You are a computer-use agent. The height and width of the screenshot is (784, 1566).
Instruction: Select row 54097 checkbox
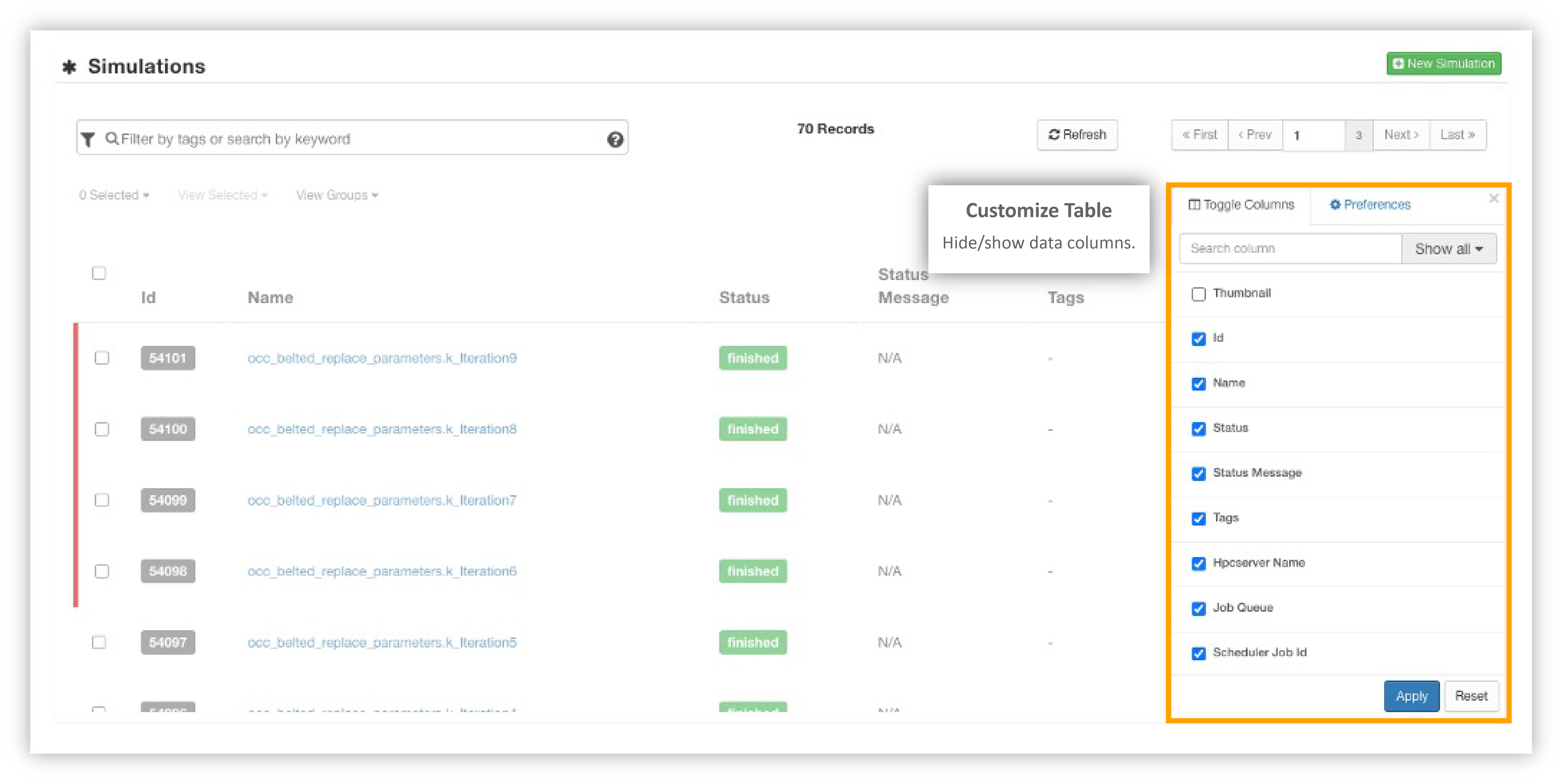click(99, 642)
